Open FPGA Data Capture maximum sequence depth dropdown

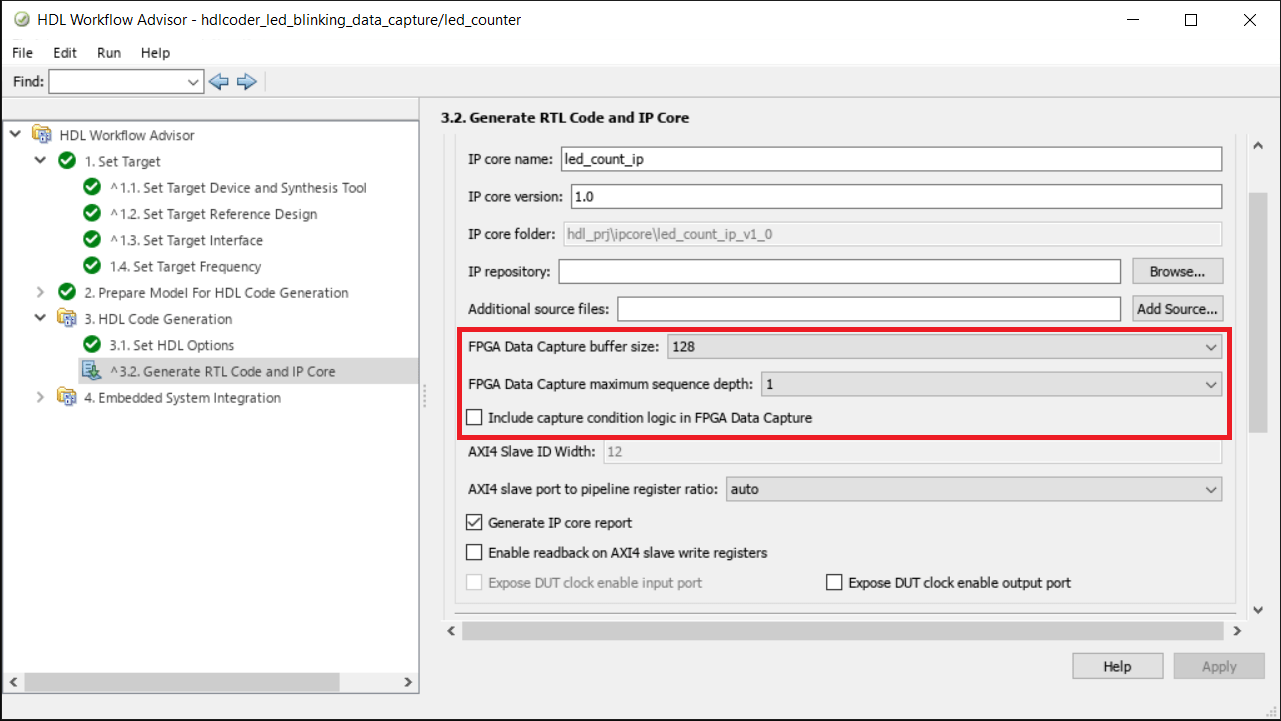click(991, 384)
